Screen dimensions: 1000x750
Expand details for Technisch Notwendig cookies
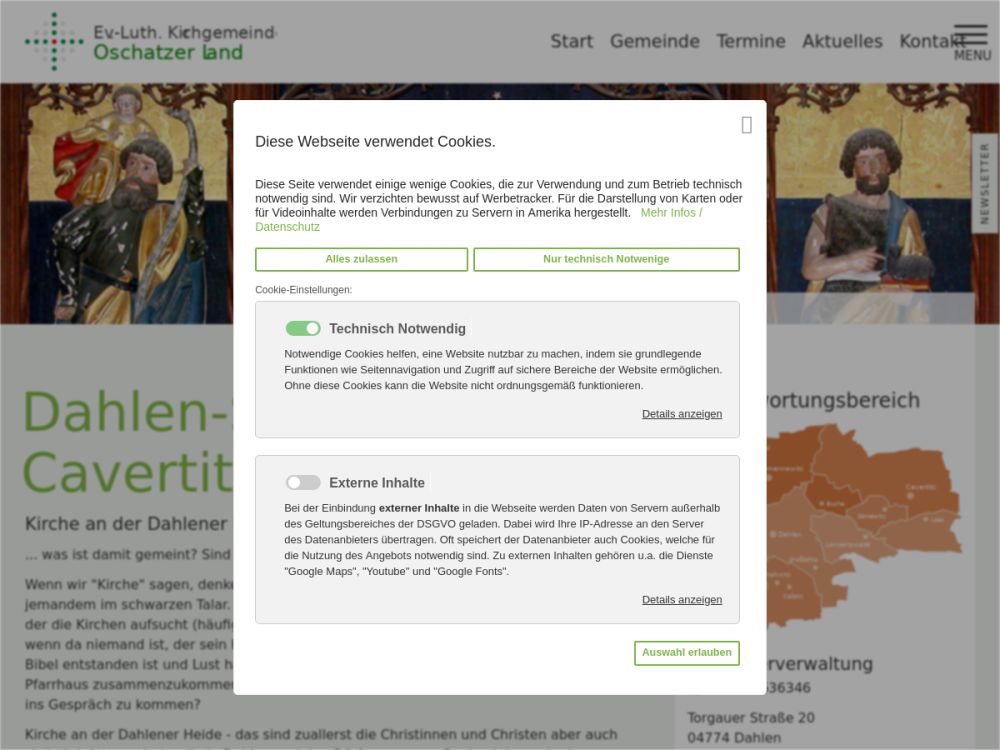point(681,414)
